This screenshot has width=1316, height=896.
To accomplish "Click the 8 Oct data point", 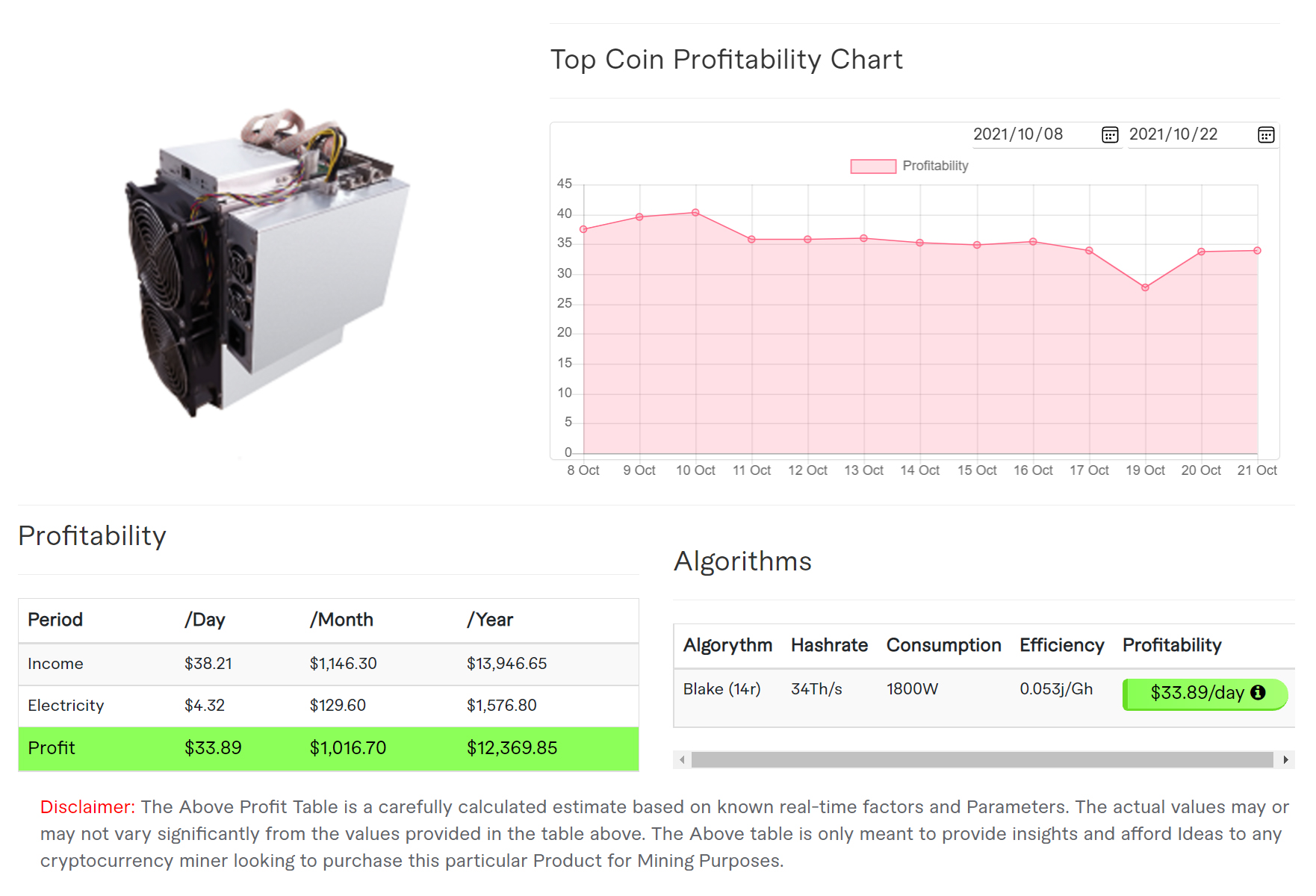I will 583,229.
